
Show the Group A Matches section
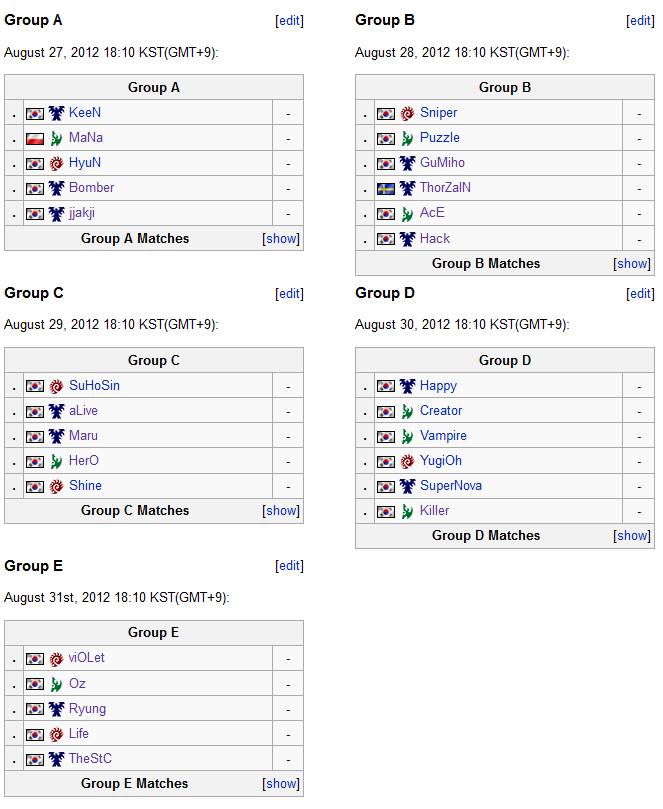click(281, 239)
